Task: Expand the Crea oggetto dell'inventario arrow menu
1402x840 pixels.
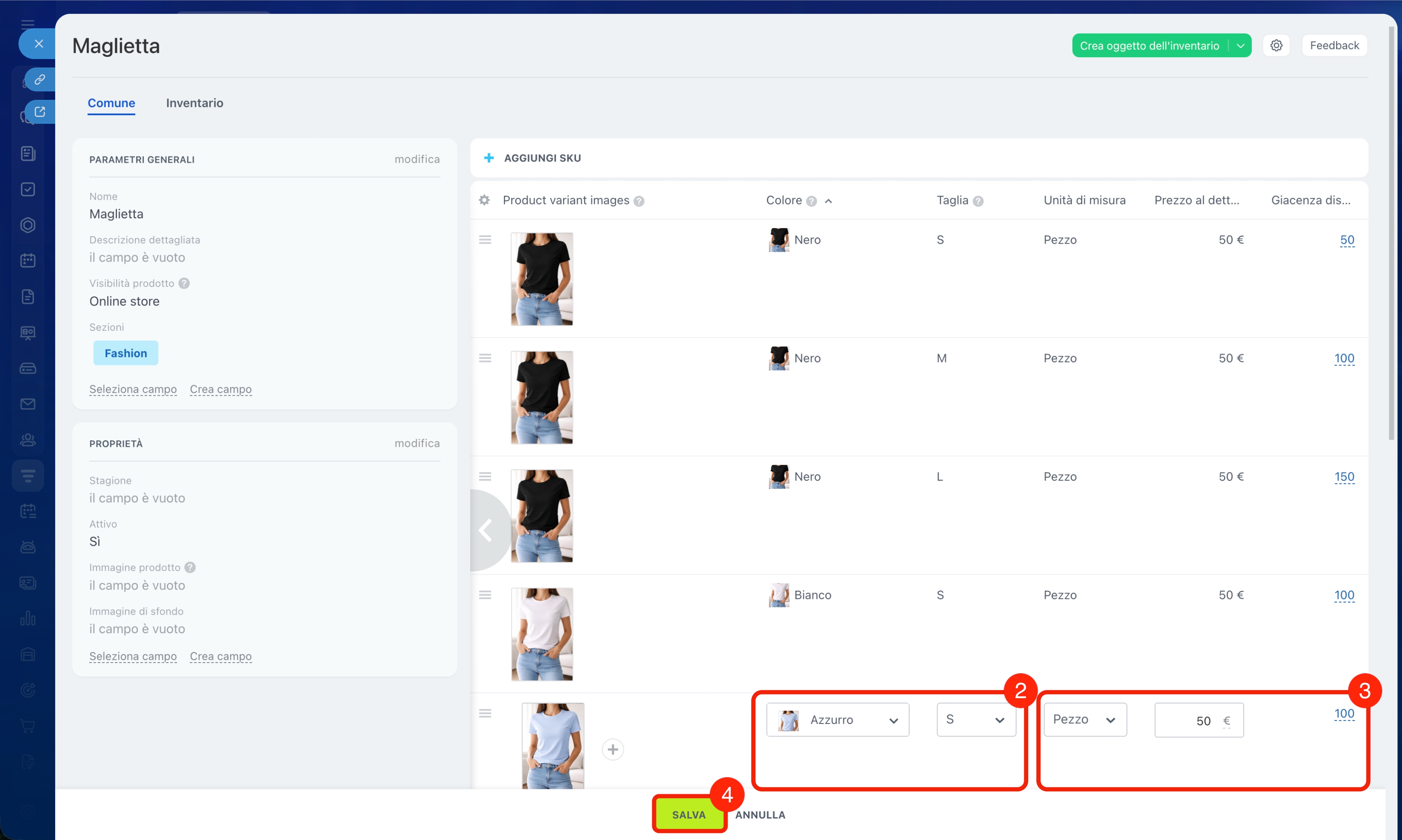Action: click(x=1240, y=46)
